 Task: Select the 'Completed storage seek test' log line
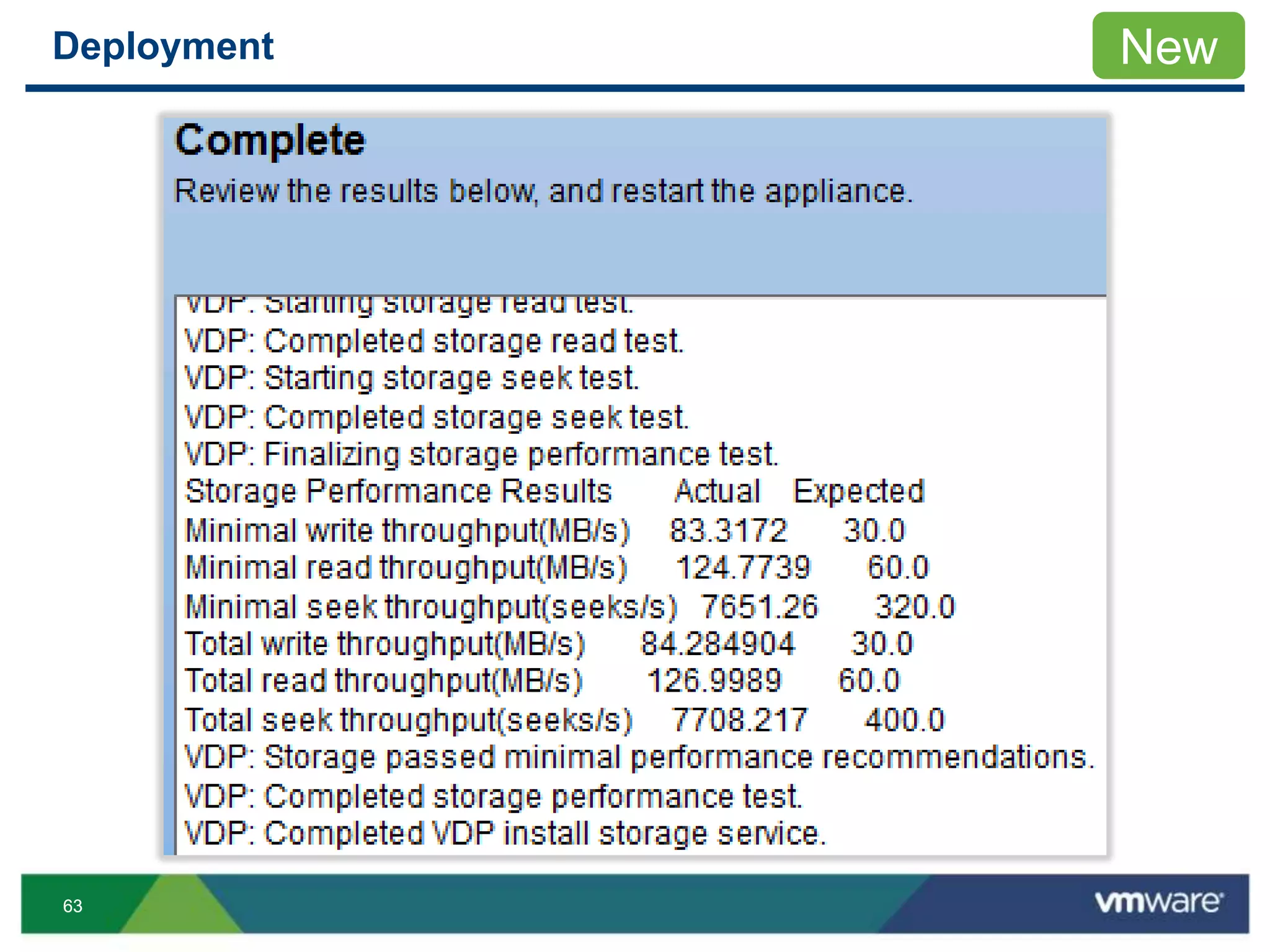click(437, 417)
